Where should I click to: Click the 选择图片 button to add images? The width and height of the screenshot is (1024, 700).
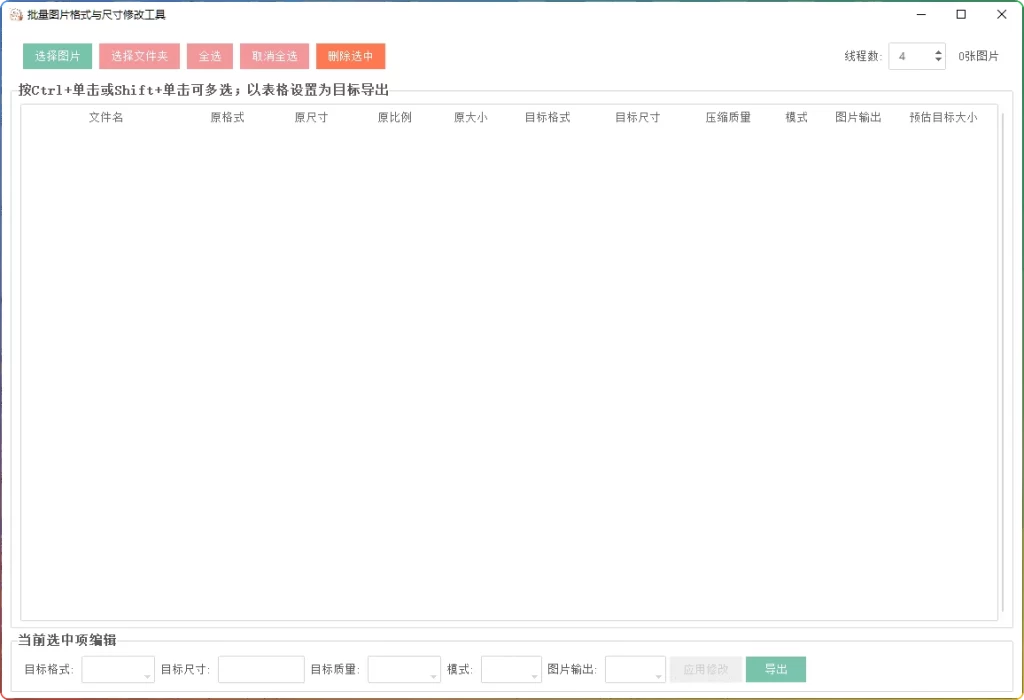[x=59, y=56]
